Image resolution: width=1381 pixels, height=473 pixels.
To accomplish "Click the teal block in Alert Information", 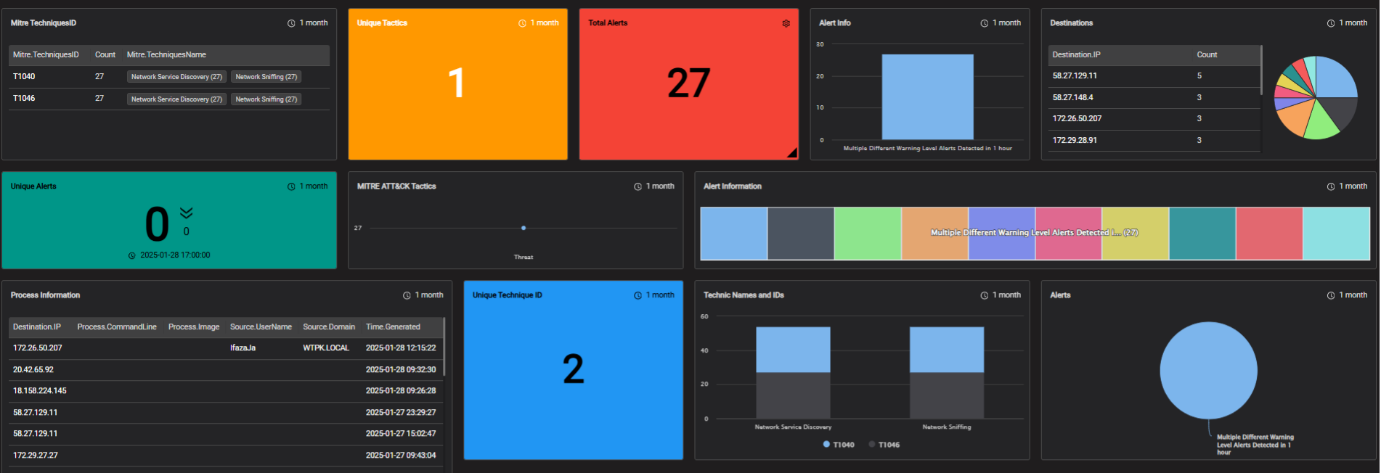I will (x=1202, y=234).
